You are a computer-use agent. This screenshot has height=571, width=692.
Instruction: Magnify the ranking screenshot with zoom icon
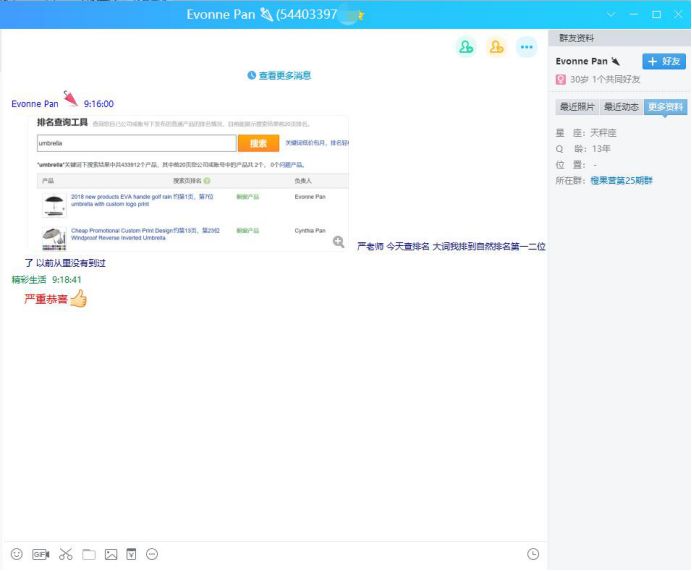338,241
